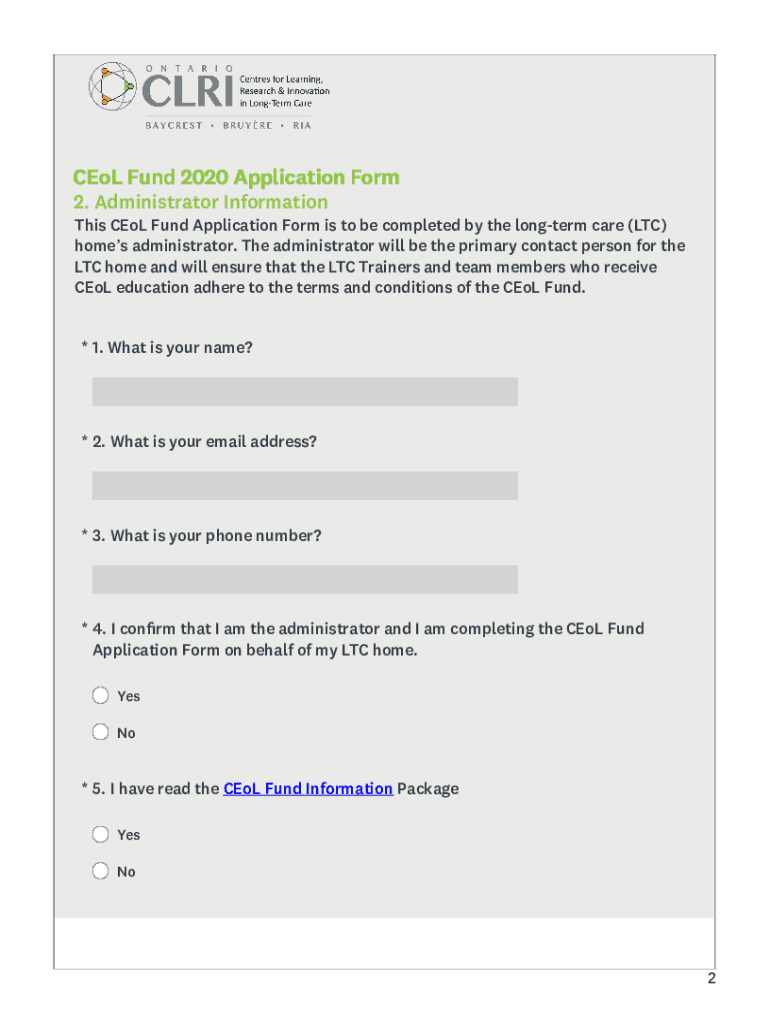This screenshot has height=1024, width=770.
Task: Click the 'Baycrest · Bruyère · RIA' text
Action: pyautogui.click(x=228, y=126)
